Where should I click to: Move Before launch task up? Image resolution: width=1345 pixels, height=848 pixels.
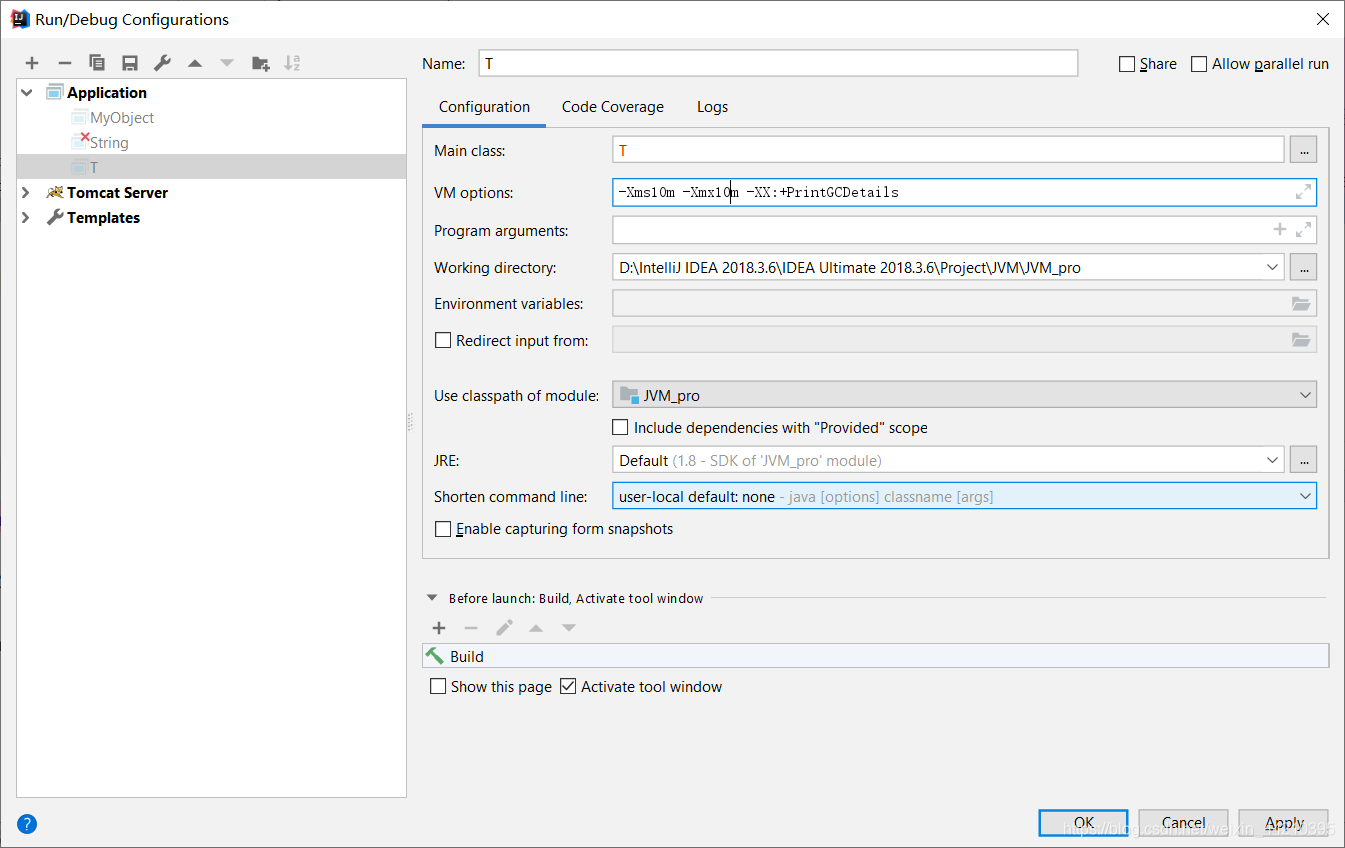click(536, 628)
